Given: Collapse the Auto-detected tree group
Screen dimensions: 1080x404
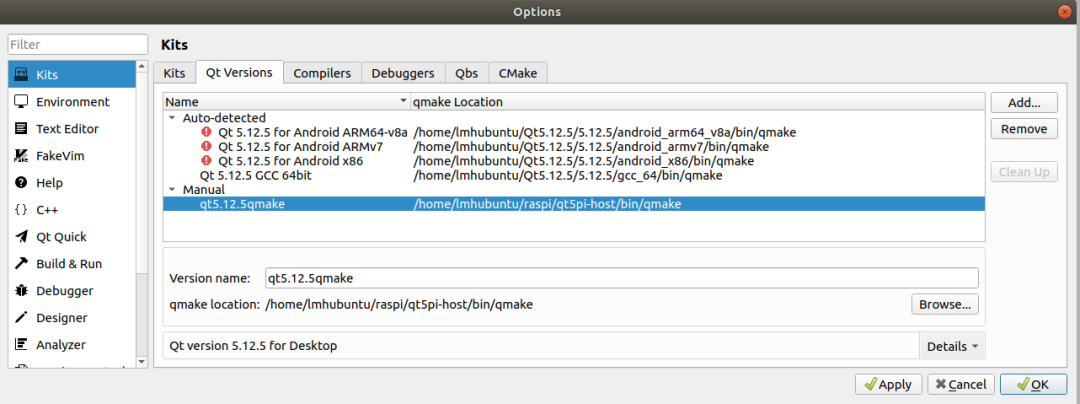Looking at the screenshot, I should click(173, 118).
